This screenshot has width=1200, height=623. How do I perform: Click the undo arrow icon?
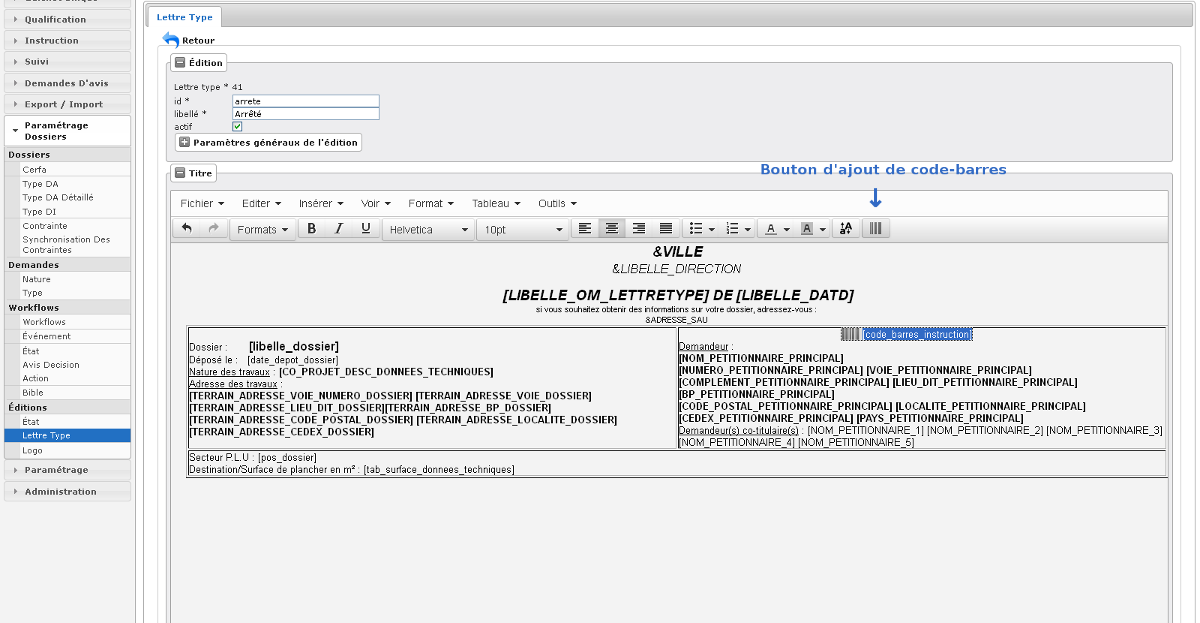tap(187, 229)
